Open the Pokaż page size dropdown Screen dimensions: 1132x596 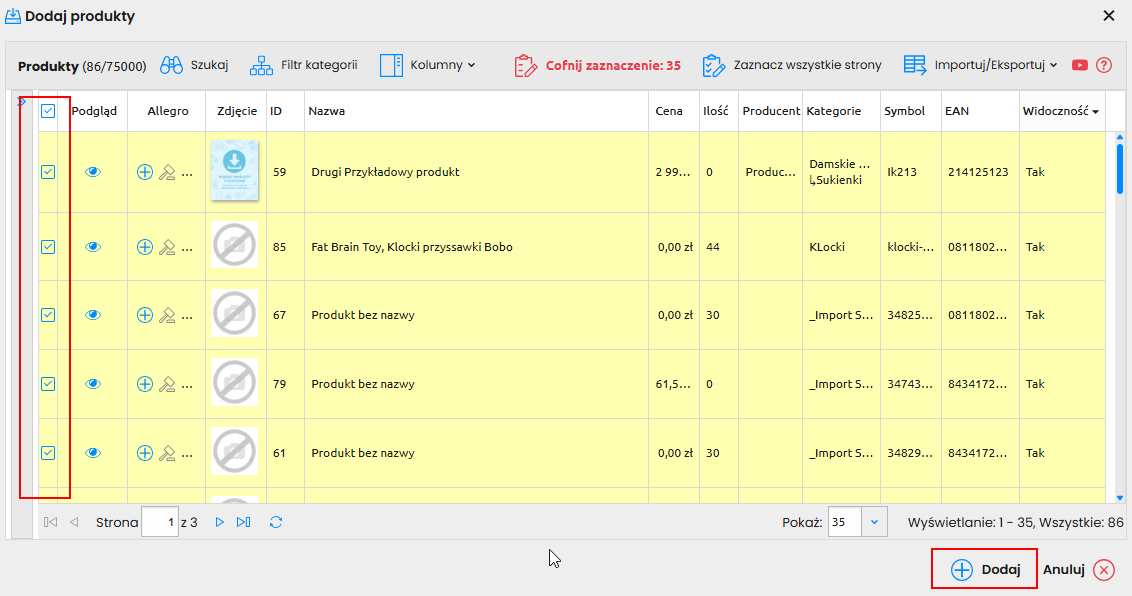(874, 522)
